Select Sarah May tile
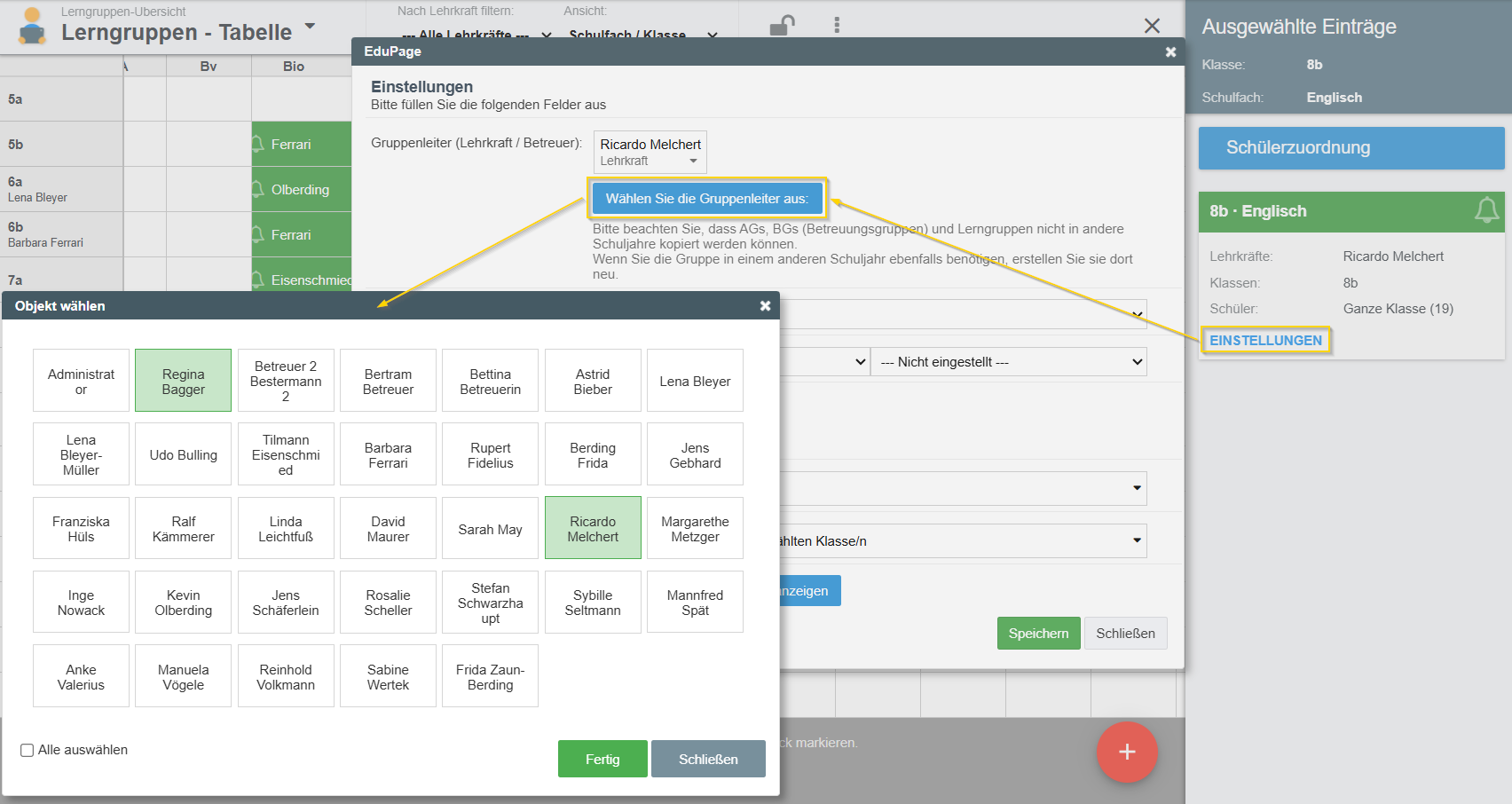This screenshot has height=804, width=1512. 490,528
